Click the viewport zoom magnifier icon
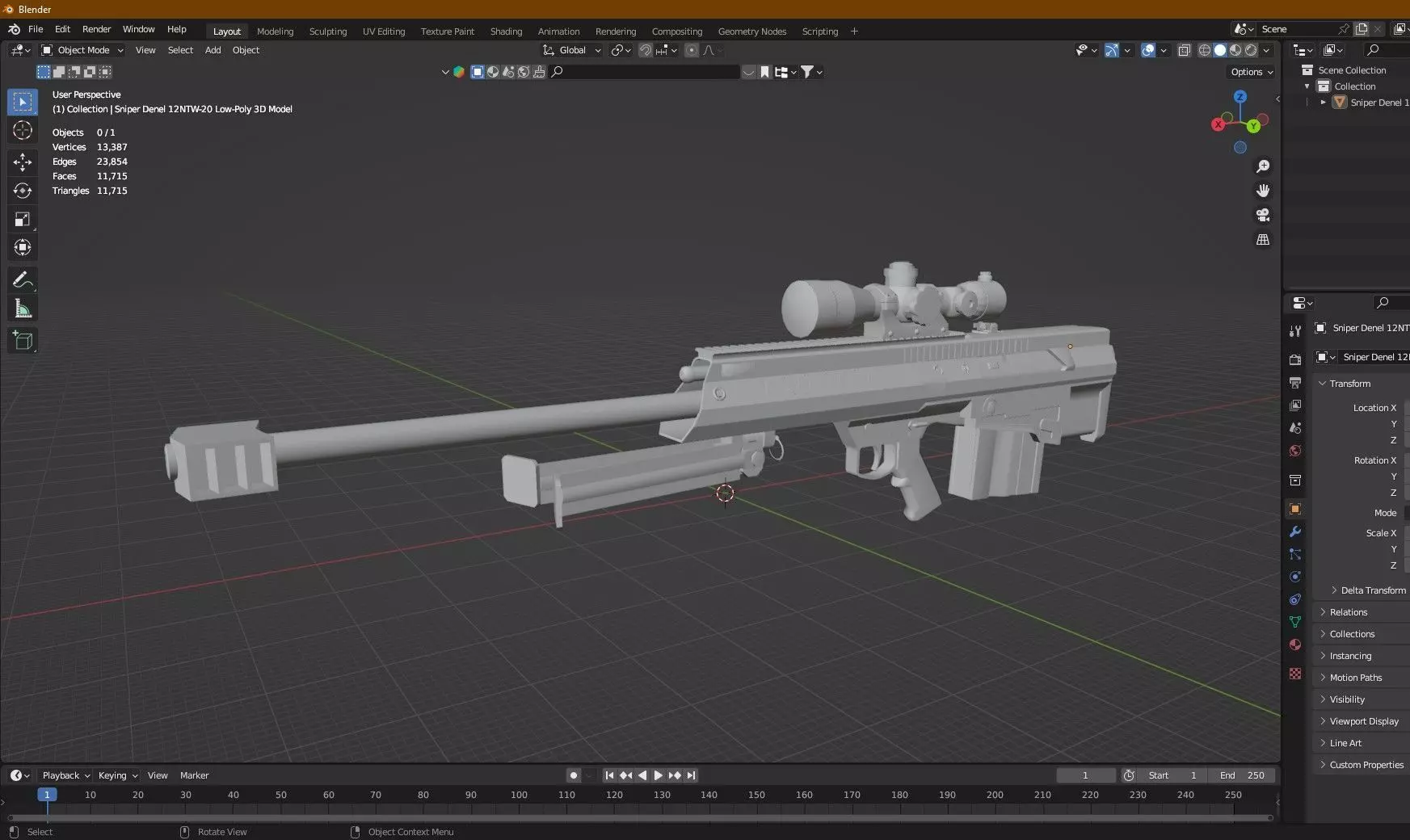The height and width of the screenshot is (840, 1410). (x=1263, y=166)
